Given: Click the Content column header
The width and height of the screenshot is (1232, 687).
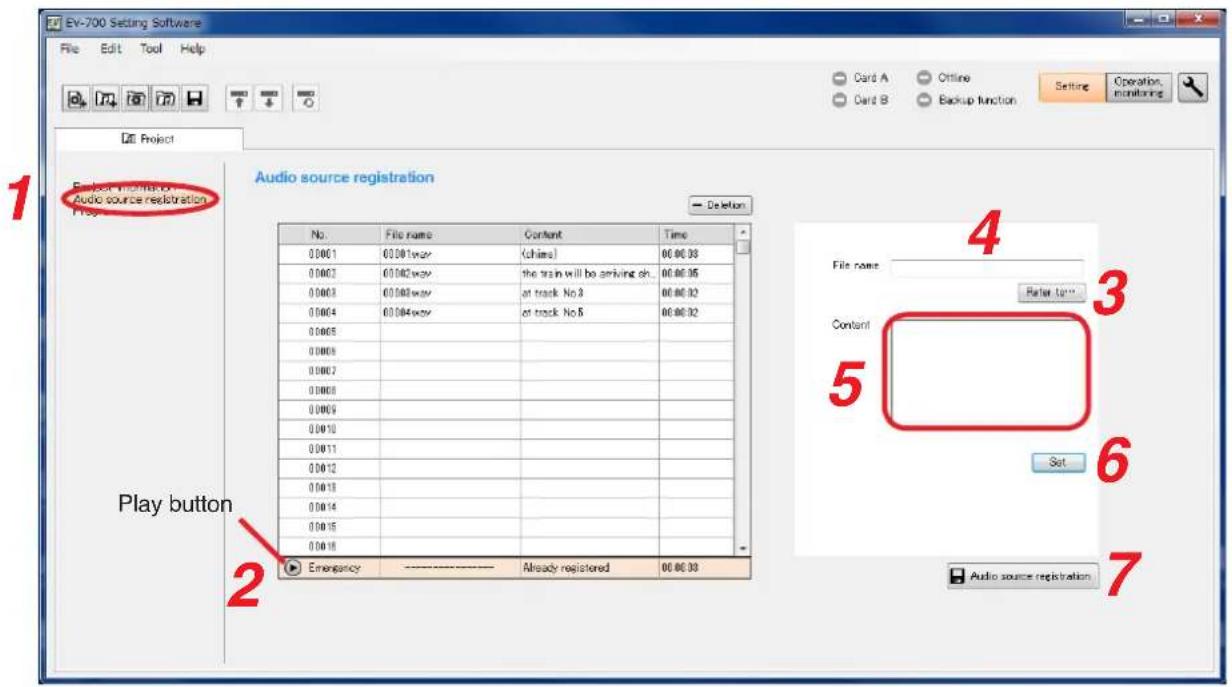Looking at the screenshot, I should pyautogui.click(x=589, y=233).
